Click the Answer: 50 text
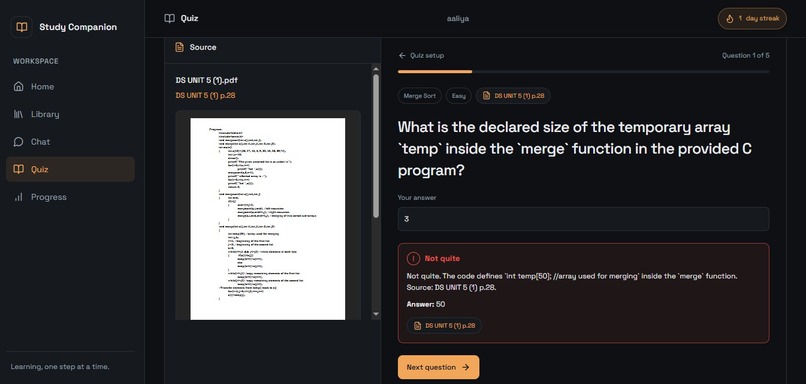 426,304
